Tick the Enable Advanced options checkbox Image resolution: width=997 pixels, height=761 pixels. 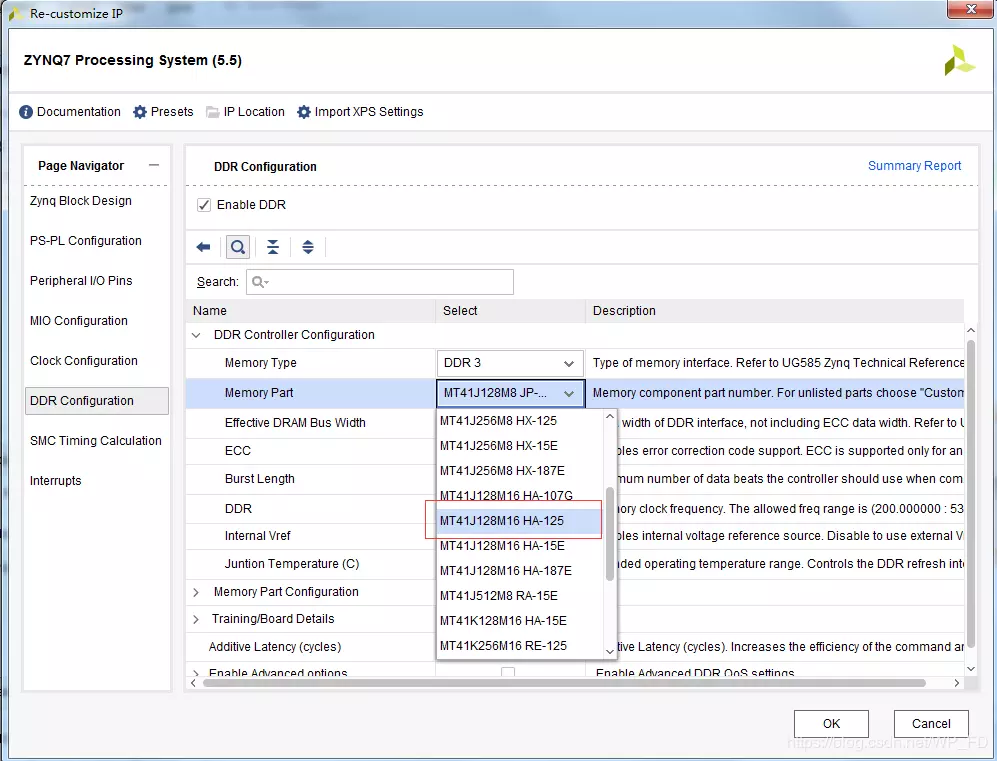coord(507,672)
